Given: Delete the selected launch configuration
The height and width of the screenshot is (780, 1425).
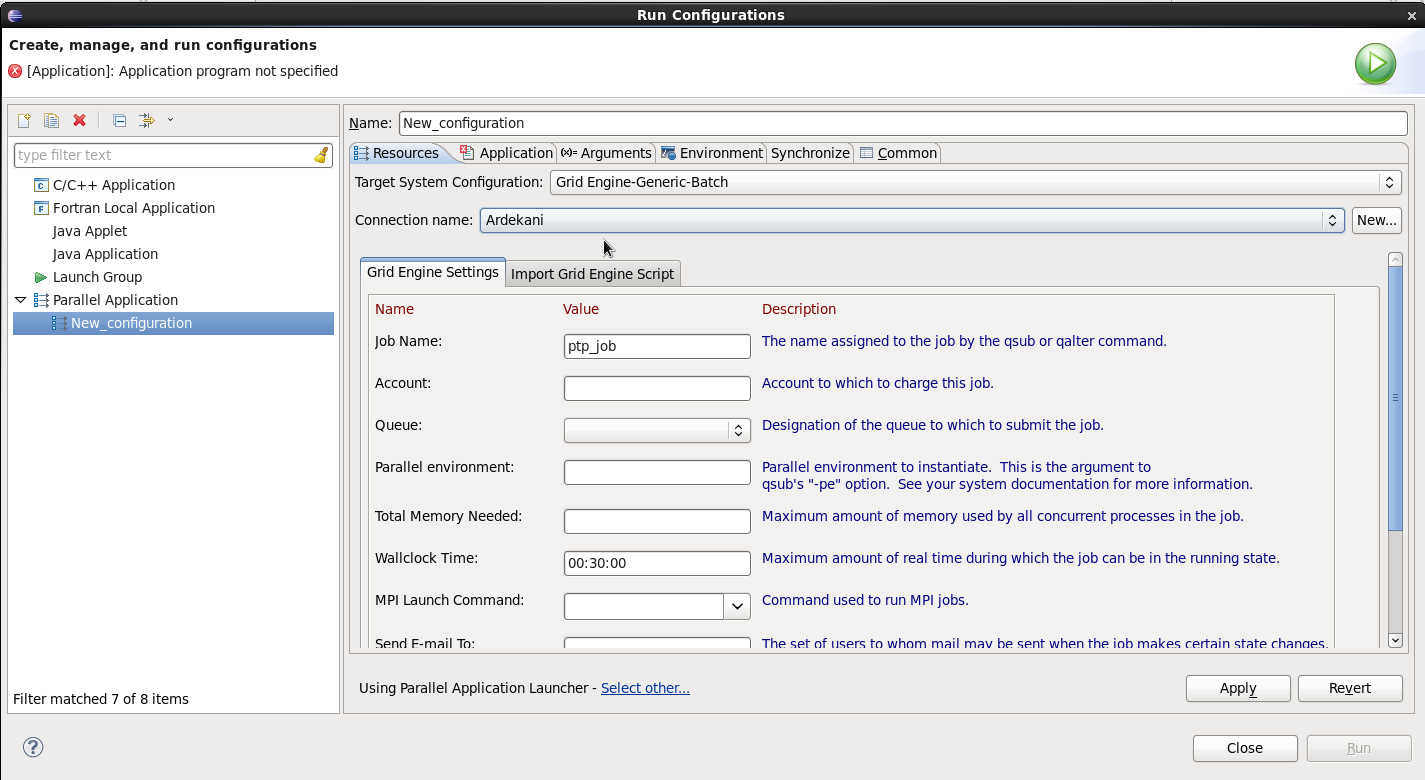Looking at the screenshot, I should click(x=80, y=121).
